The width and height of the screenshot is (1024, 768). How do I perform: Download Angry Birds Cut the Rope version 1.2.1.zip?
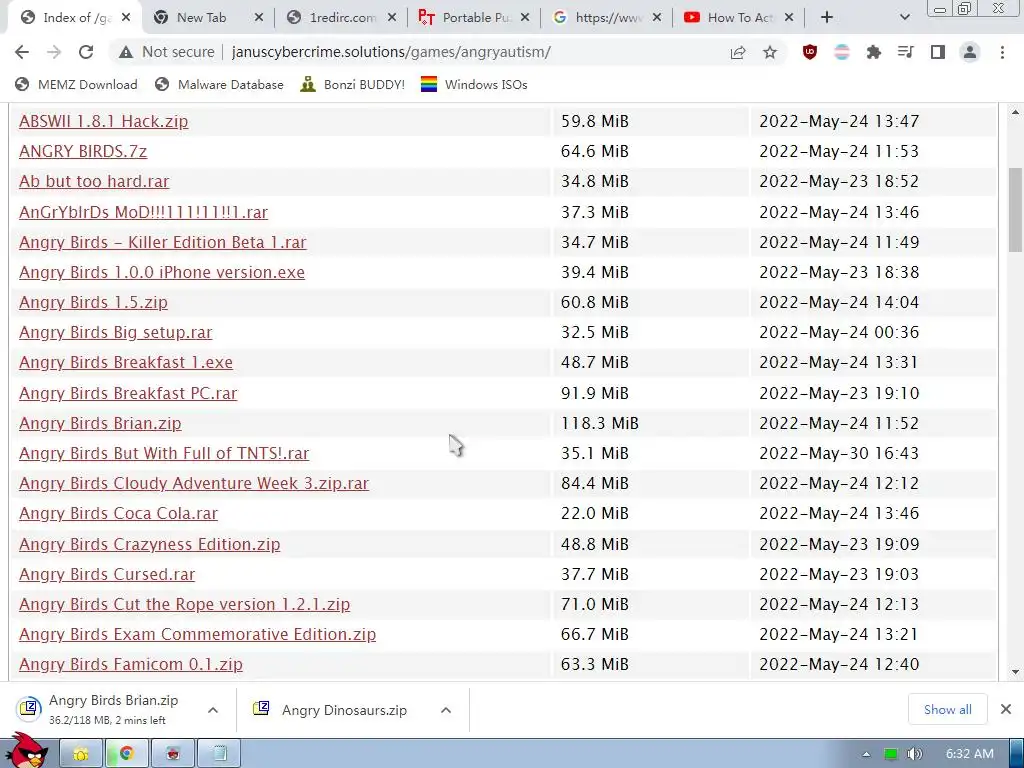(x=185, y=604)
